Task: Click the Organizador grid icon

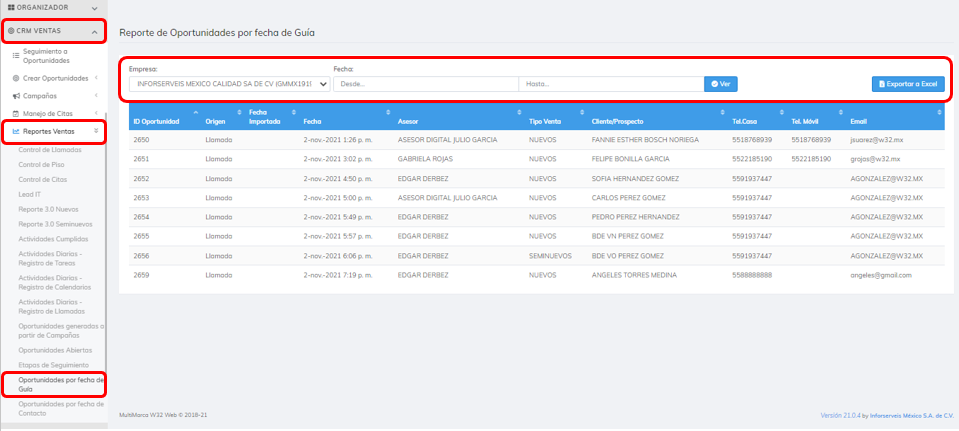Action: click(10, 8)
